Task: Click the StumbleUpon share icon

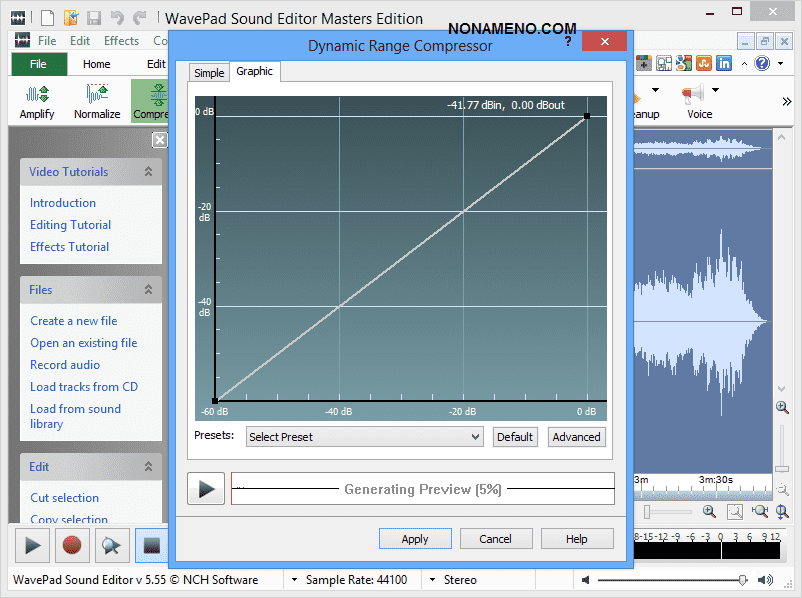Action: point(703,63)
